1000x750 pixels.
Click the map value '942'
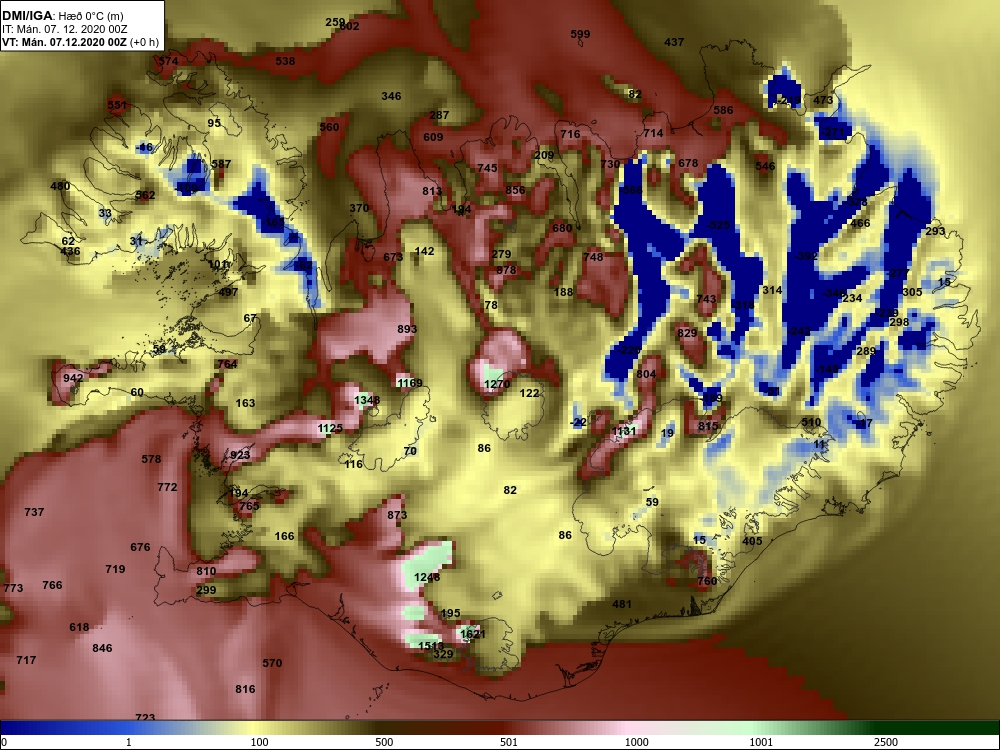(73, 378)
